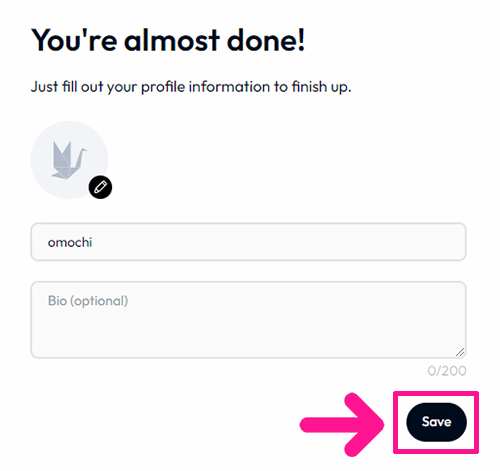Click the Bio (optional) placeholder text

pyautogui.click(x=88, y=301)
